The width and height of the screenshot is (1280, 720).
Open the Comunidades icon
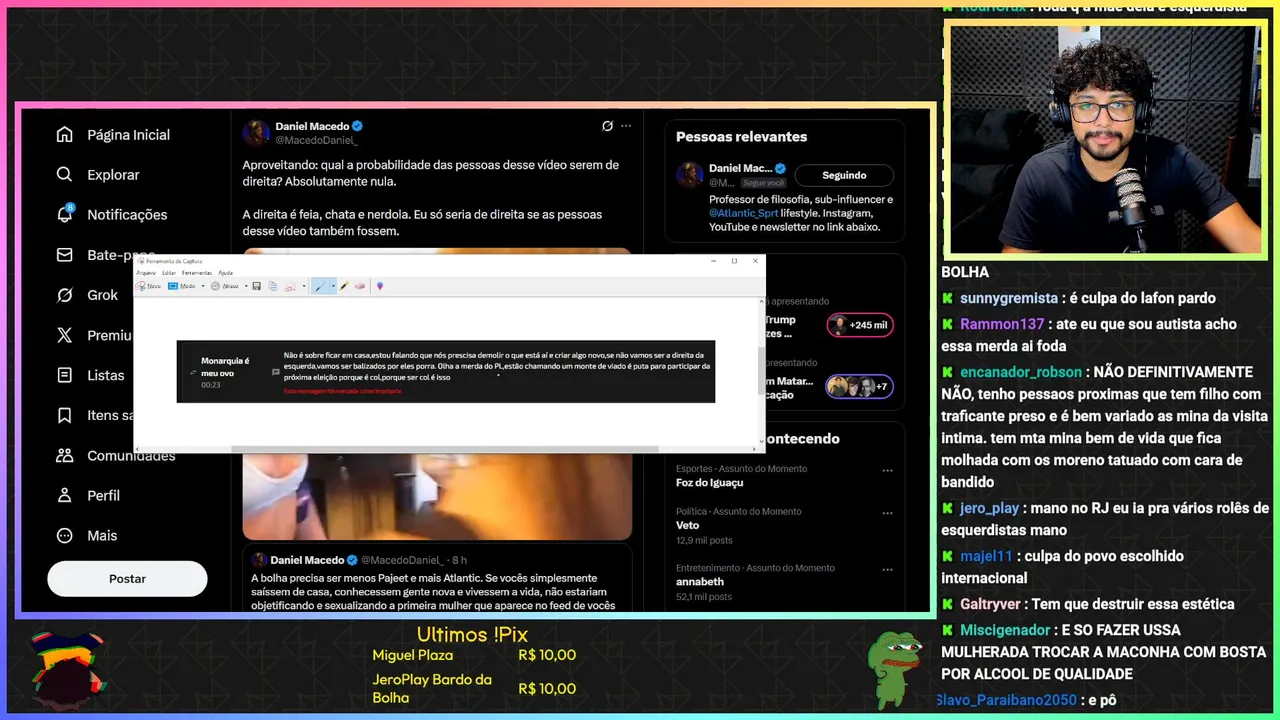64,455
